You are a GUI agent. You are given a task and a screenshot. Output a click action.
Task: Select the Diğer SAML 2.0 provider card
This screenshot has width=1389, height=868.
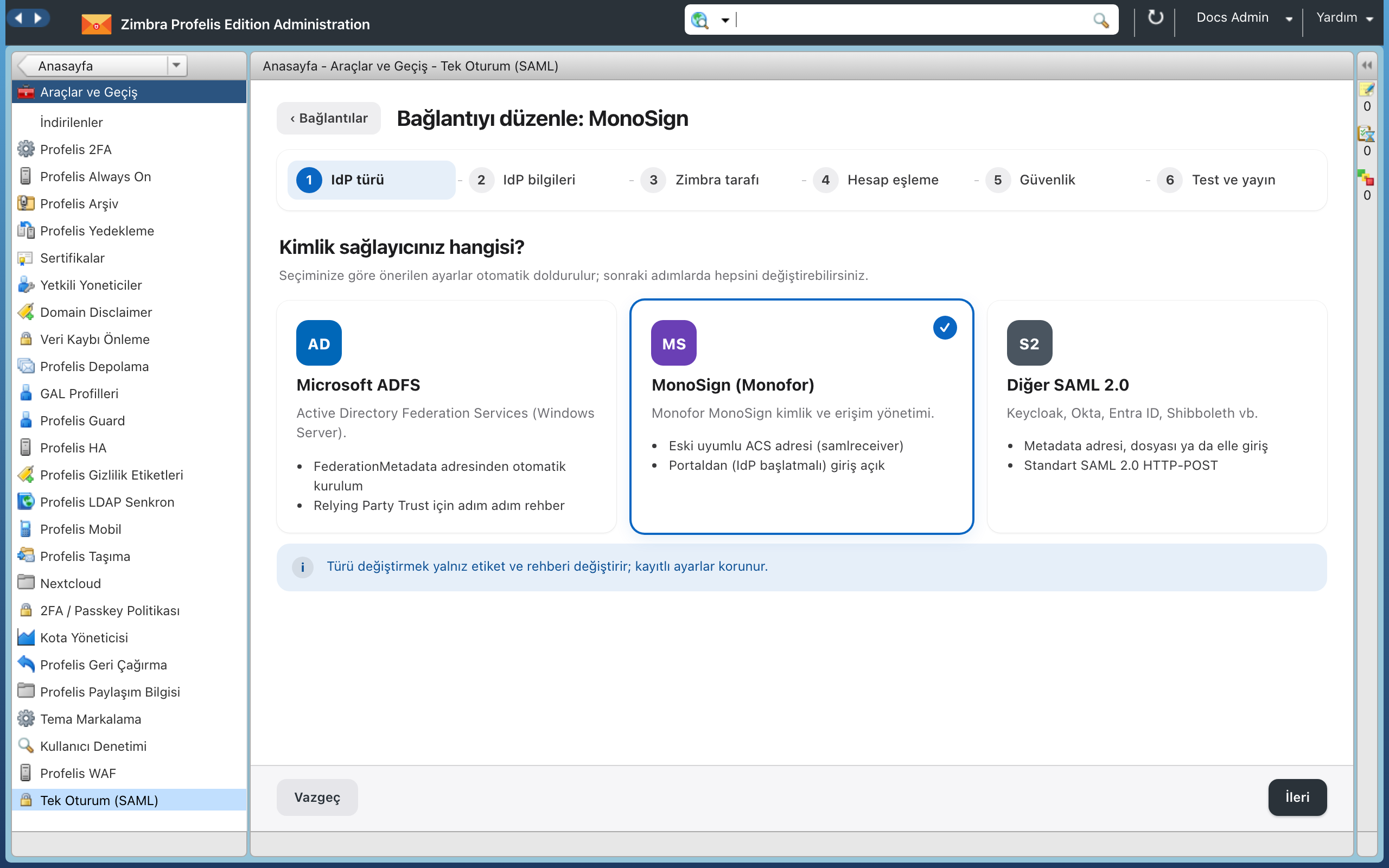(x=1157, y=417)
